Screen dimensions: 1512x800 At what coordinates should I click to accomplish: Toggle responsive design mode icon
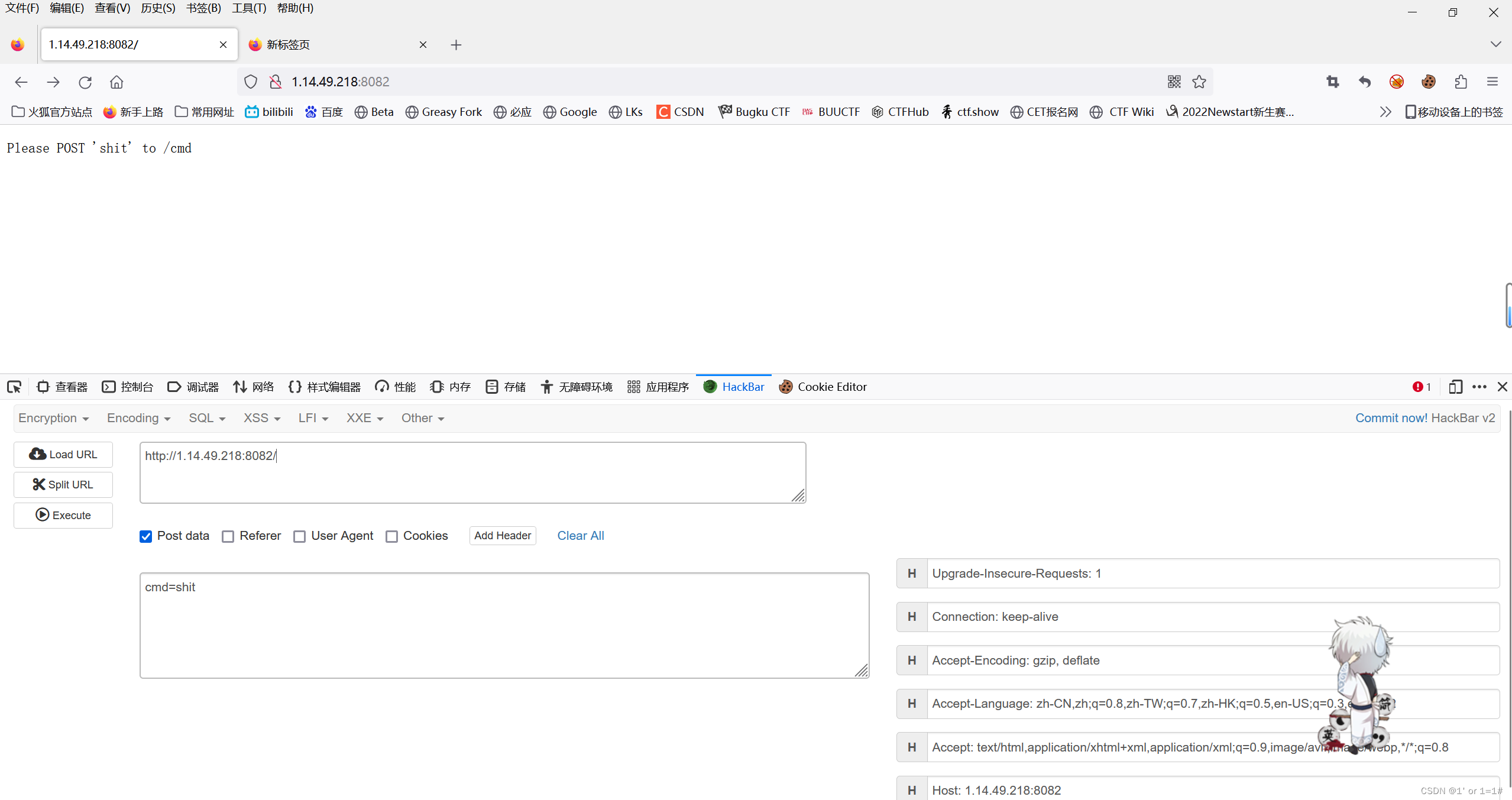[1455, 387]
